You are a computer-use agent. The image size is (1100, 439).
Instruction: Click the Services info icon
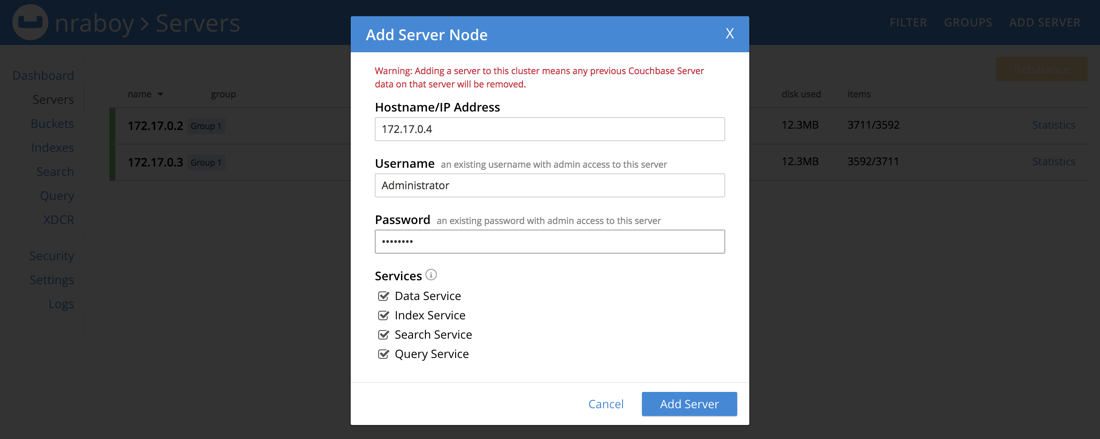431,275
